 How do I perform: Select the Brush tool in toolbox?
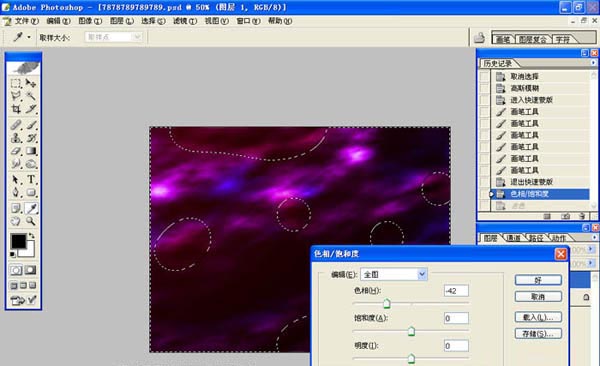[31, 124]
